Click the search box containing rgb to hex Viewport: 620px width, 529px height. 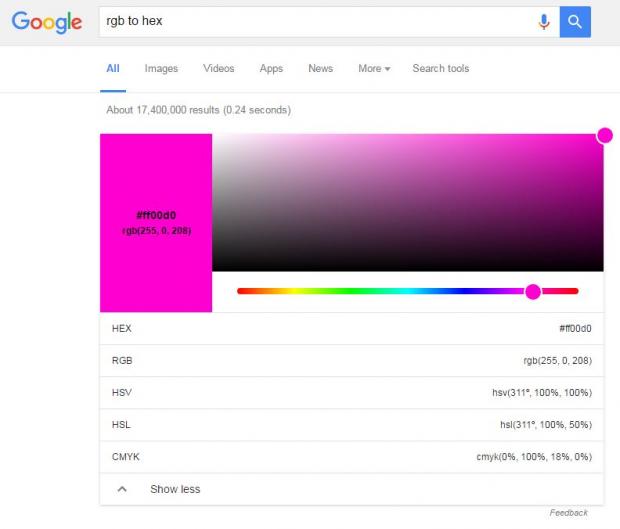[x=315, y=21]
